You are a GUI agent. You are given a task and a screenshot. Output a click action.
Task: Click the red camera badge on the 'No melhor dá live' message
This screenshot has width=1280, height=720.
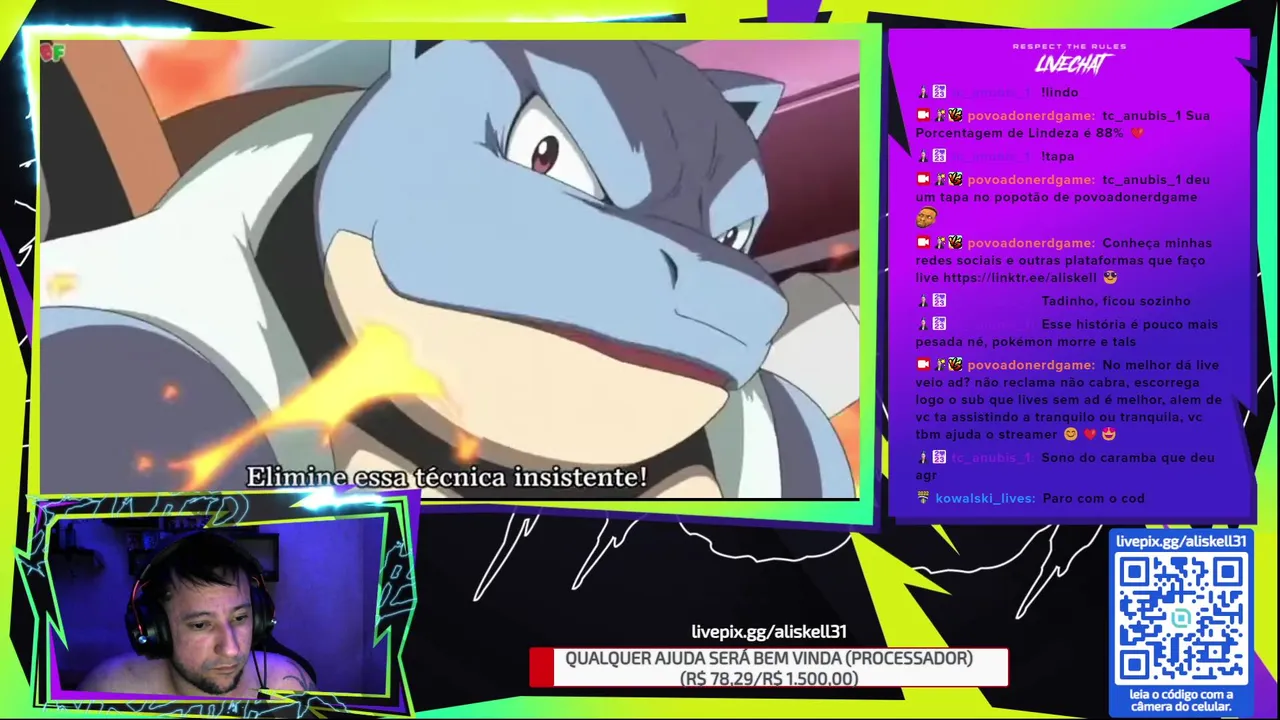tap(923, 365)
